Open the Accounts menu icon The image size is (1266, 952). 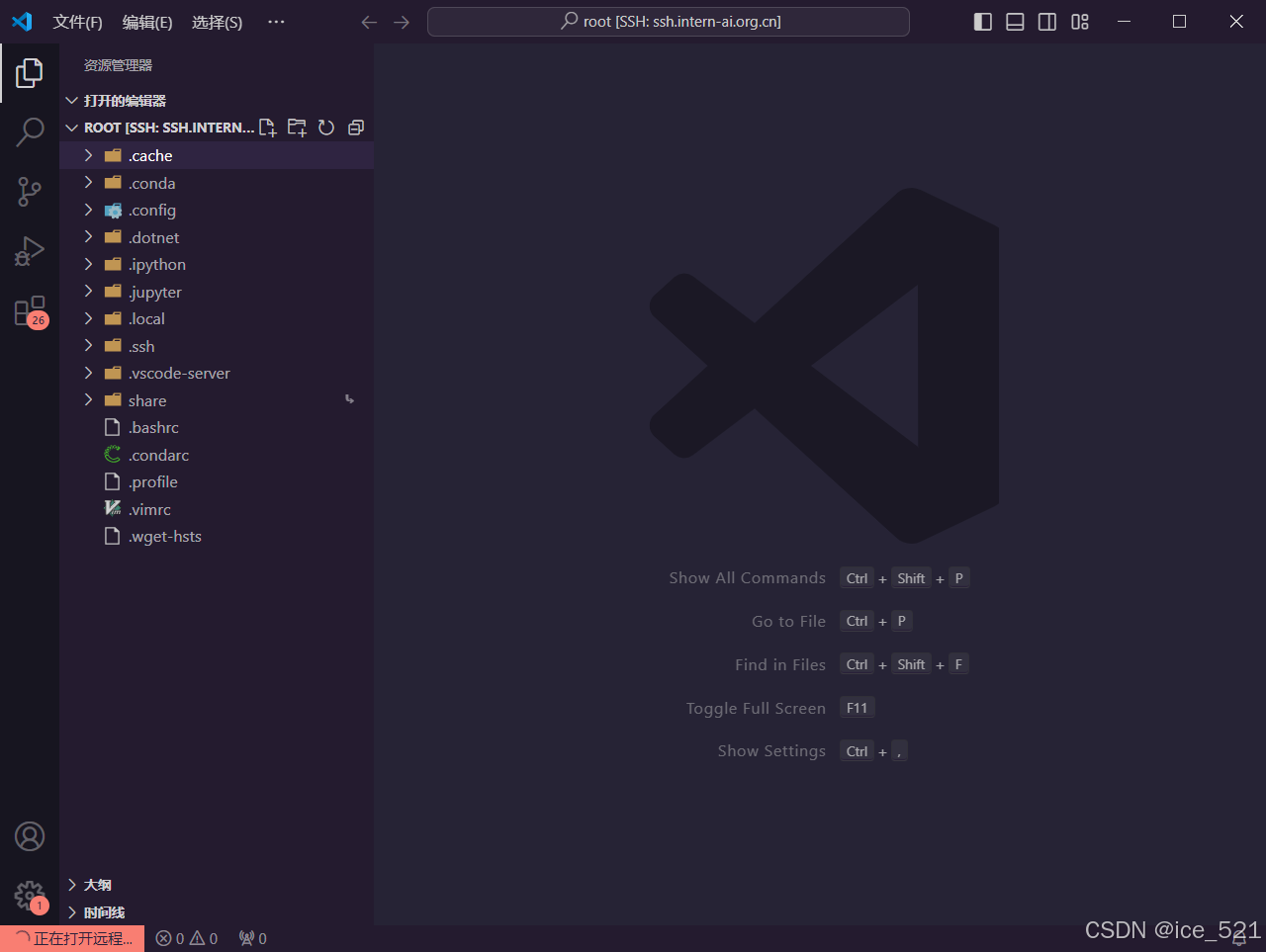click(x=30, y=836)
